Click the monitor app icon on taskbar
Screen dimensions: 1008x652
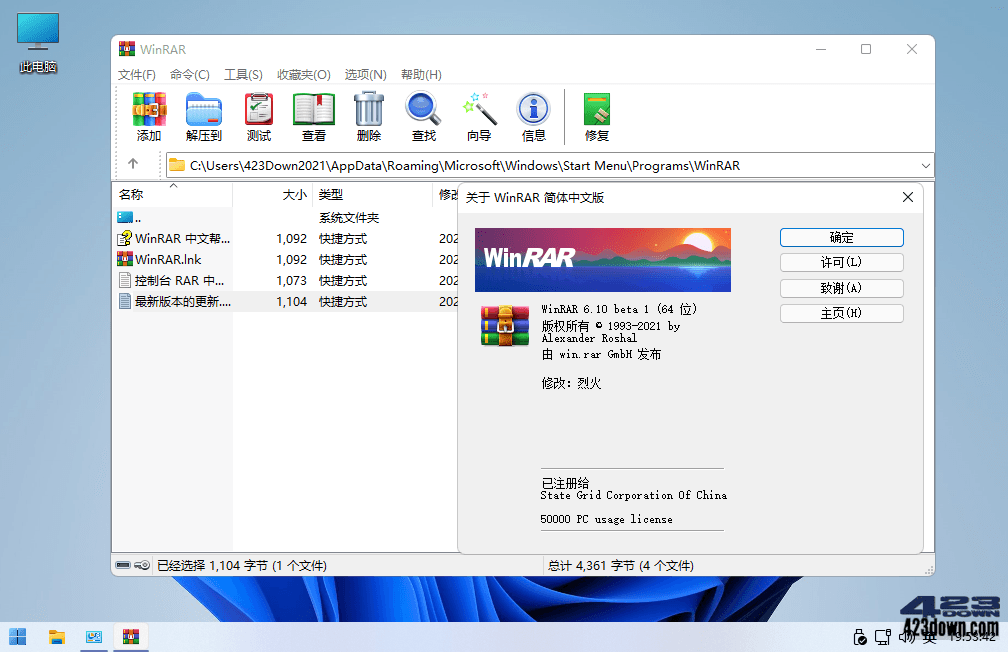(94, 637)
